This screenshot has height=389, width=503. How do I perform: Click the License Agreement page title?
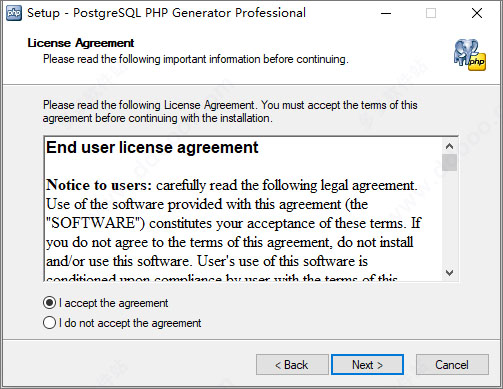pos(81,43)
